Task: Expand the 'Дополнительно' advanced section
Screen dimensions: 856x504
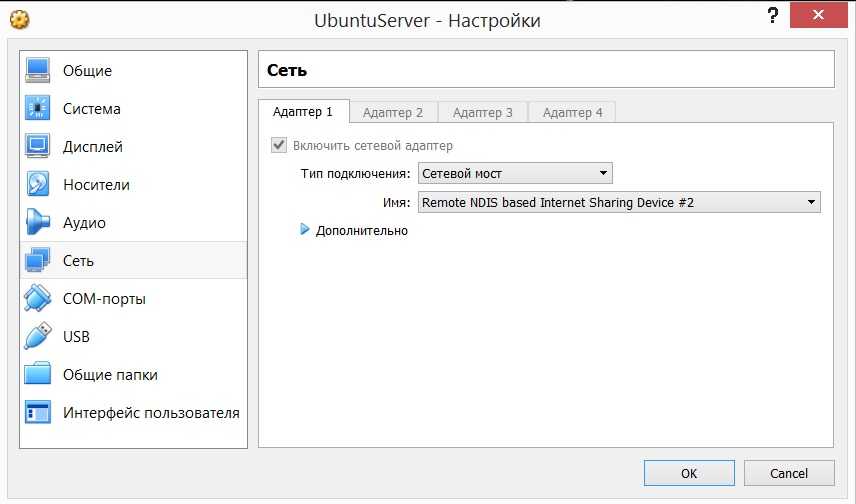Action: [306, 231]
